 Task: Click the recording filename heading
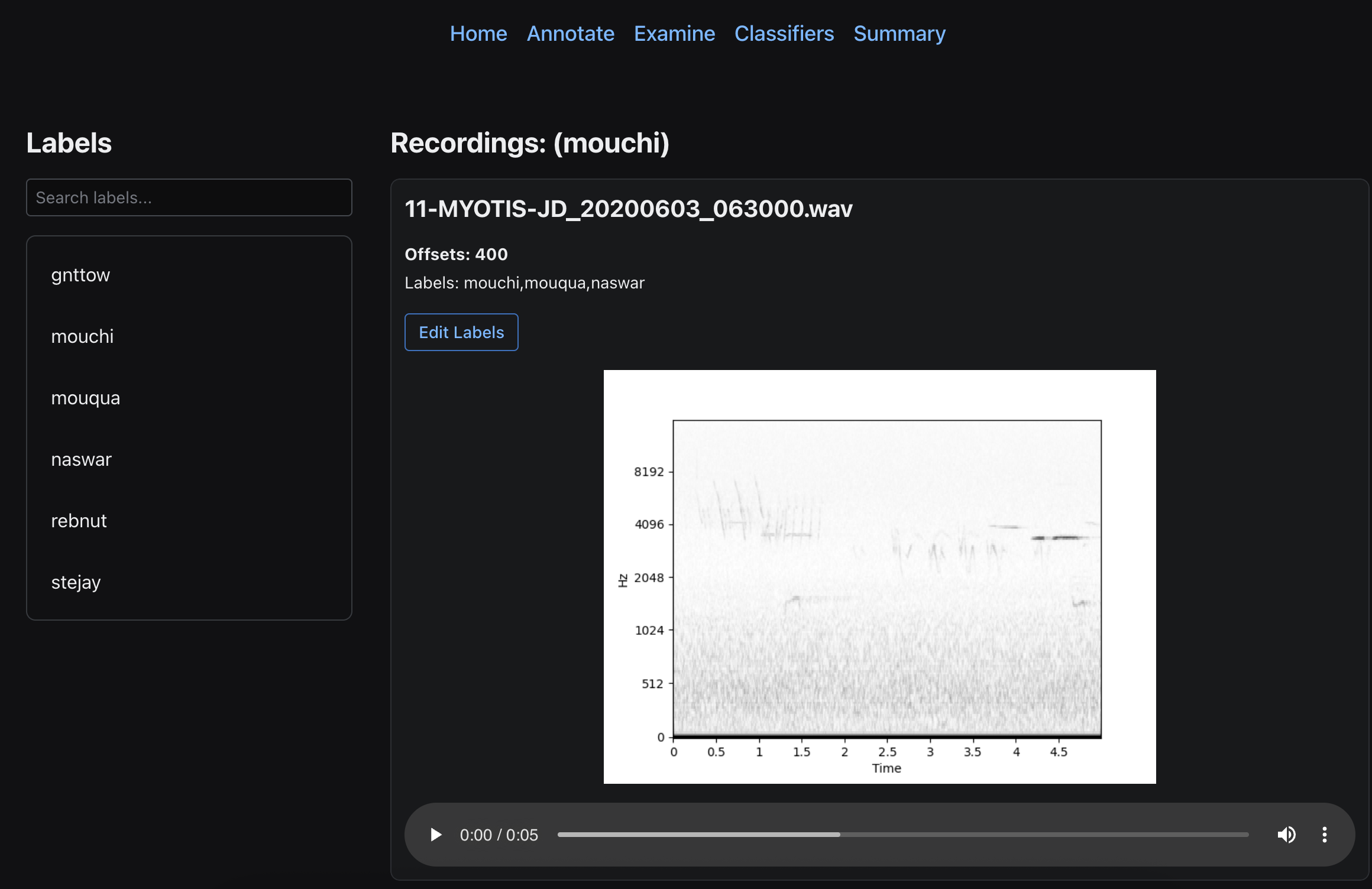coord(628,209)
